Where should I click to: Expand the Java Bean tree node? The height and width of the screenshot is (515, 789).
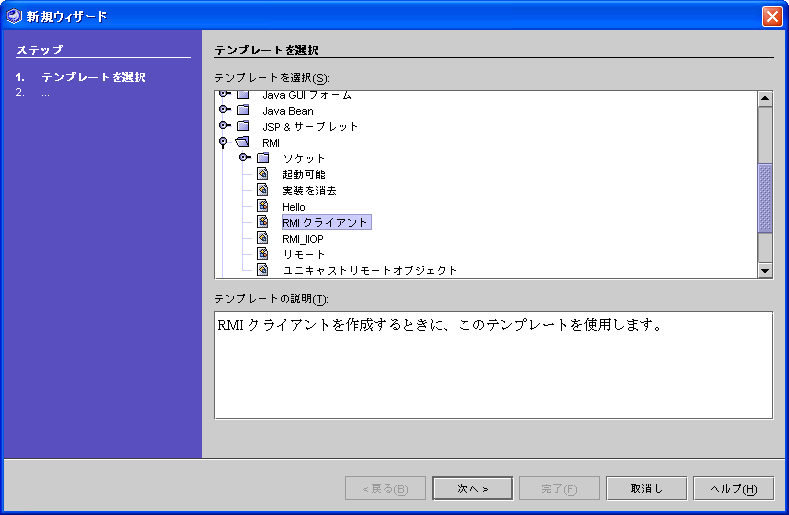(x=225, y=111)
